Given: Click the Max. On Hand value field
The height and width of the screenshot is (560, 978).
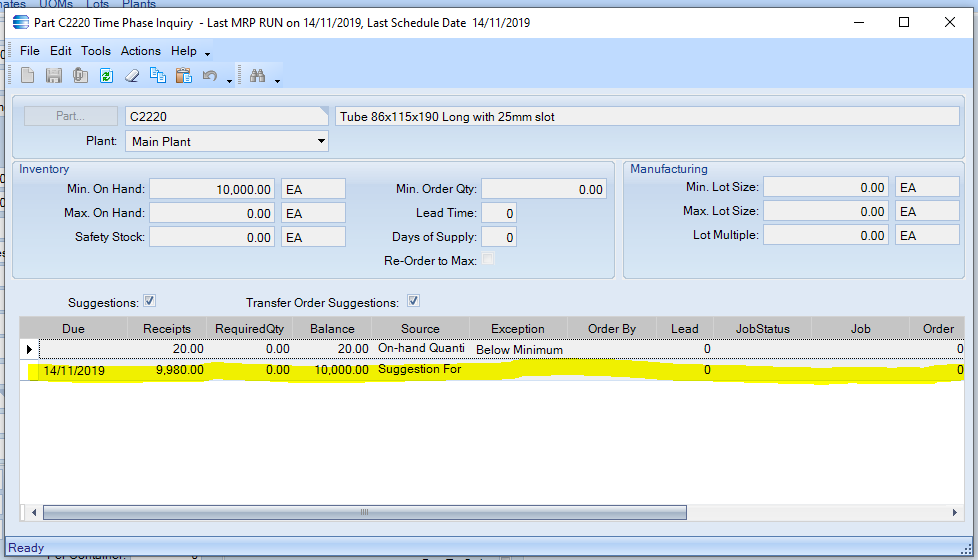Looking at the screenshot, I should [x=212, y=213].
